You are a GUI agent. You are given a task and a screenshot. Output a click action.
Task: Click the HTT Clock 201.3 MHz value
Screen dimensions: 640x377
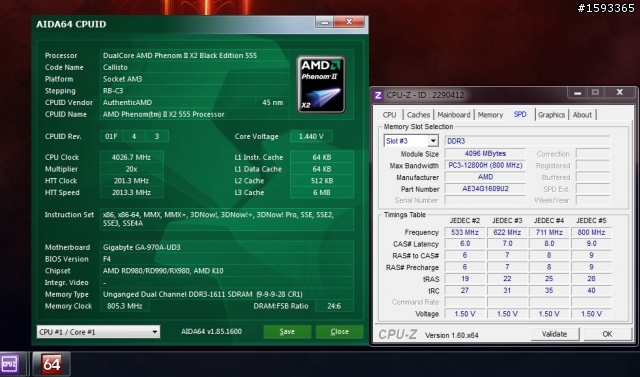click(131, 181)
